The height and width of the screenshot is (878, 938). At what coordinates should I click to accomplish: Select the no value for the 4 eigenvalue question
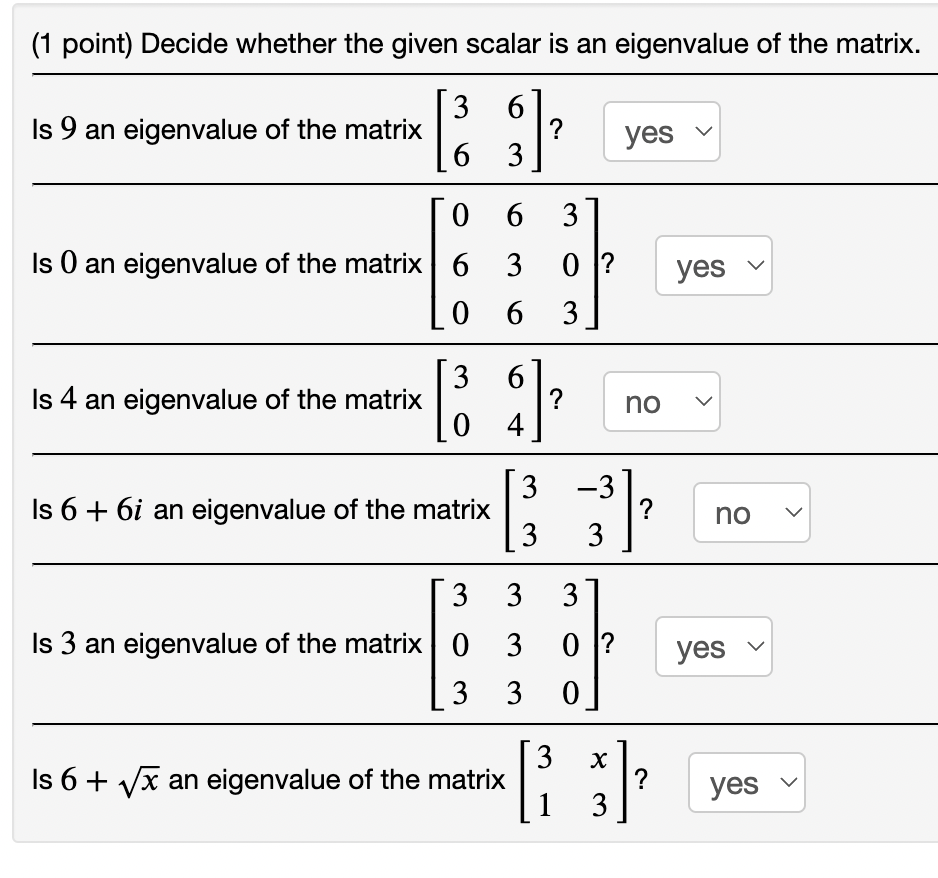[644, 402]
